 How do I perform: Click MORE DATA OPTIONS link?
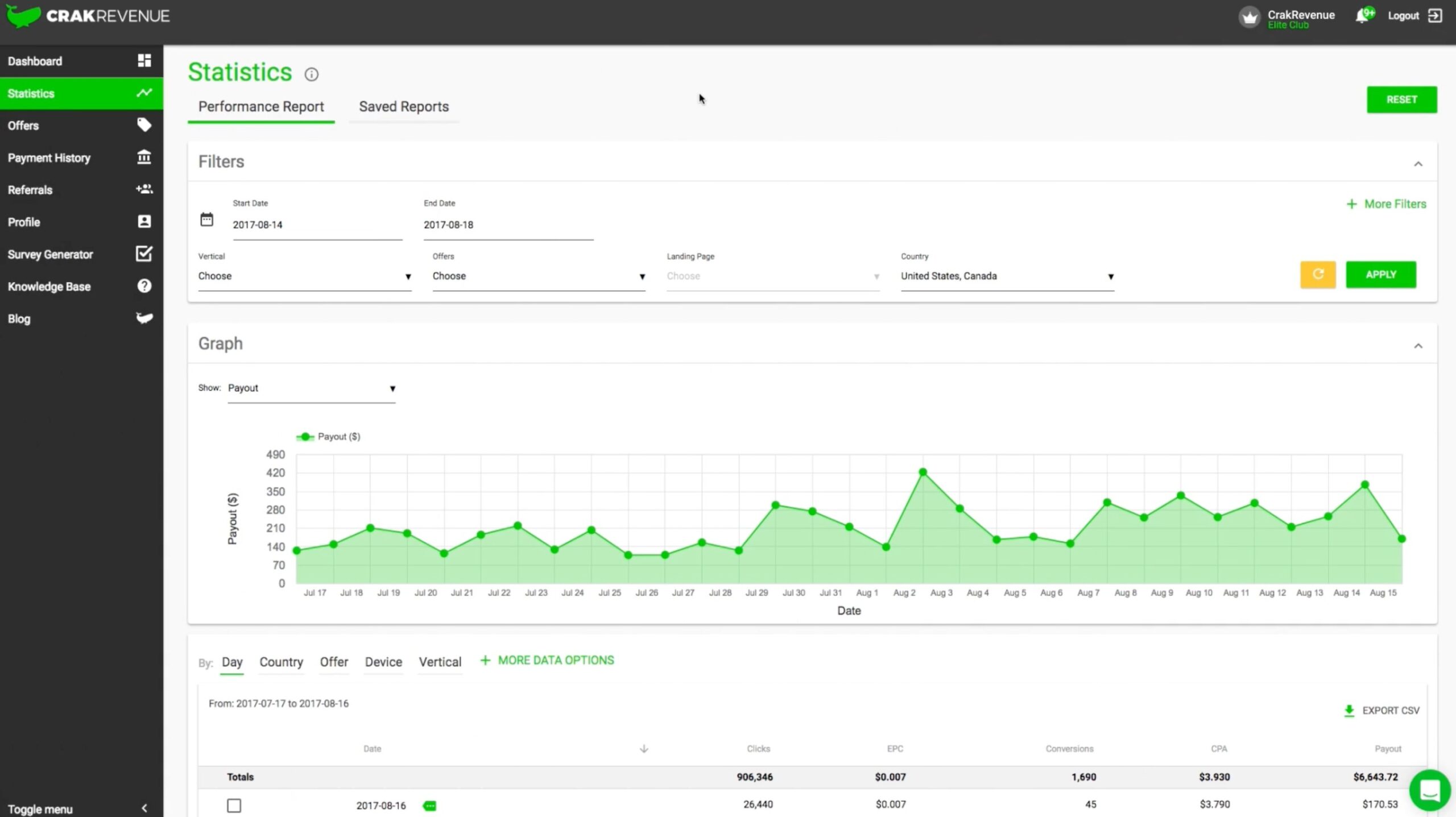coord(556,660)
